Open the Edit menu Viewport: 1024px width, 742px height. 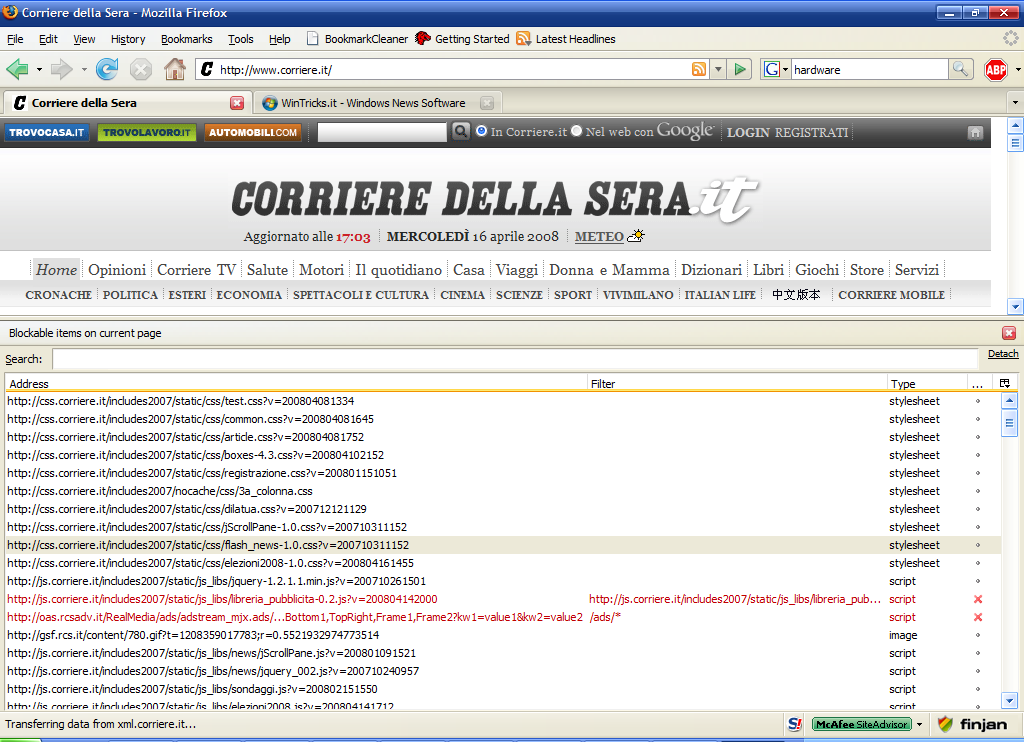48,39
